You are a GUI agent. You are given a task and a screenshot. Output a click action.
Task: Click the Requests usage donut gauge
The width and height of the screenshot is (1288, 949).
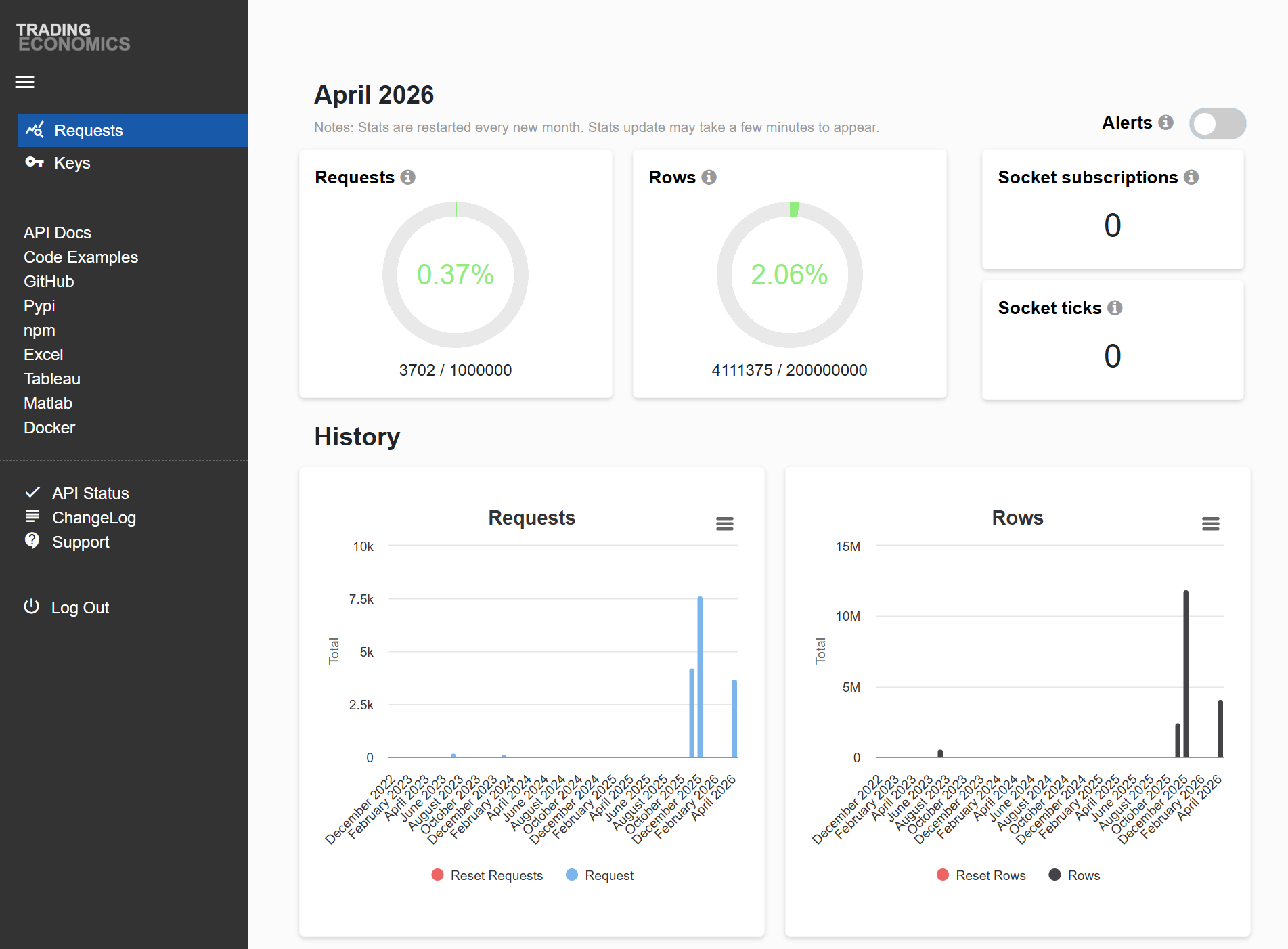[x=456, y=275]
